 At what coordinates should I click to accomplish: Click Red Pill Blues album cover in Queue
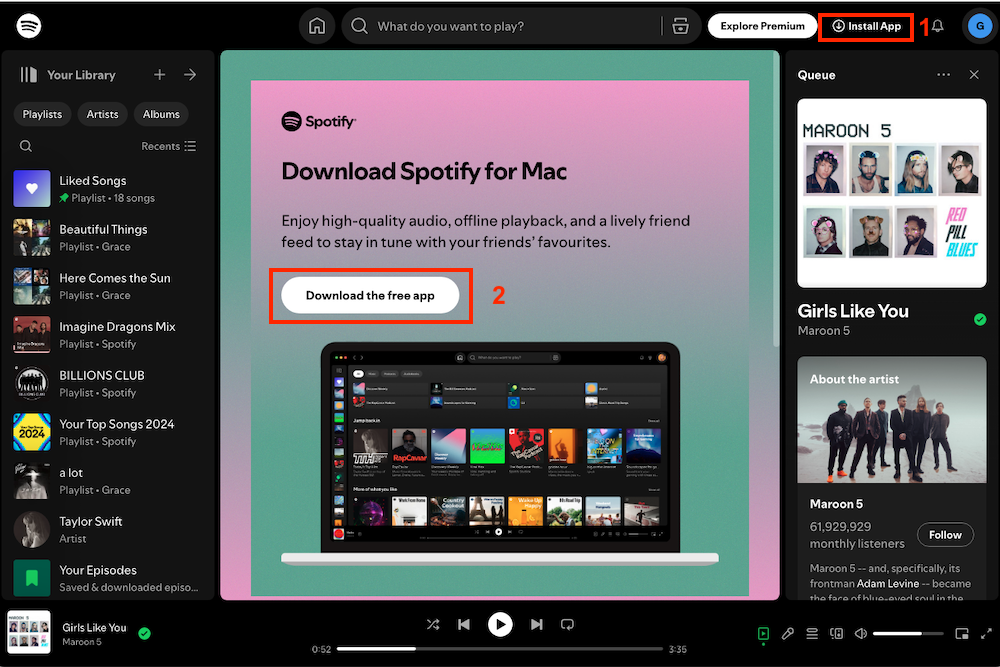[x=892, y=193]
